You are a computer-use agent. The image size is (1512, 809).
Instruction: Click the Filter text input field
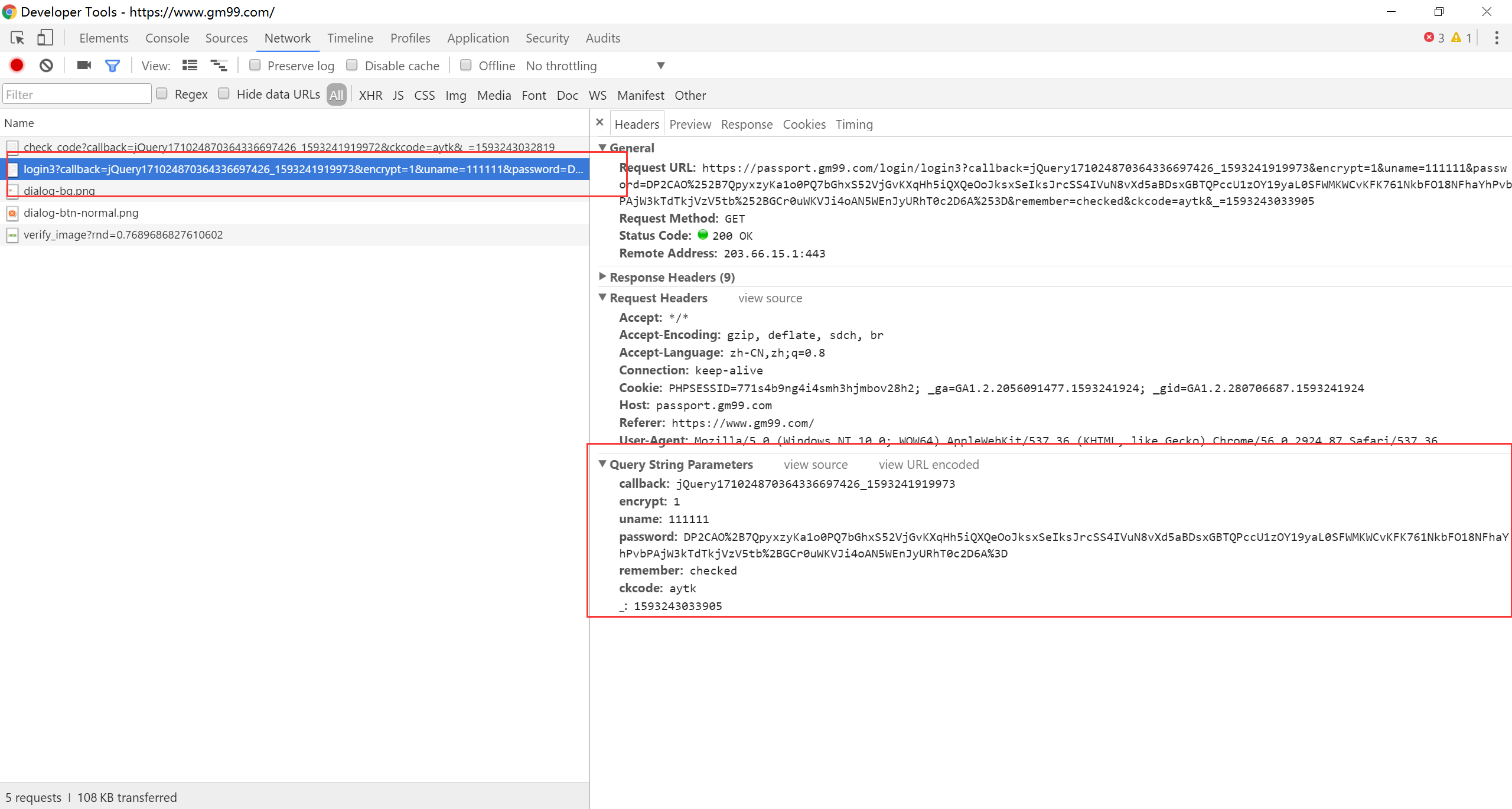point(77,94)
